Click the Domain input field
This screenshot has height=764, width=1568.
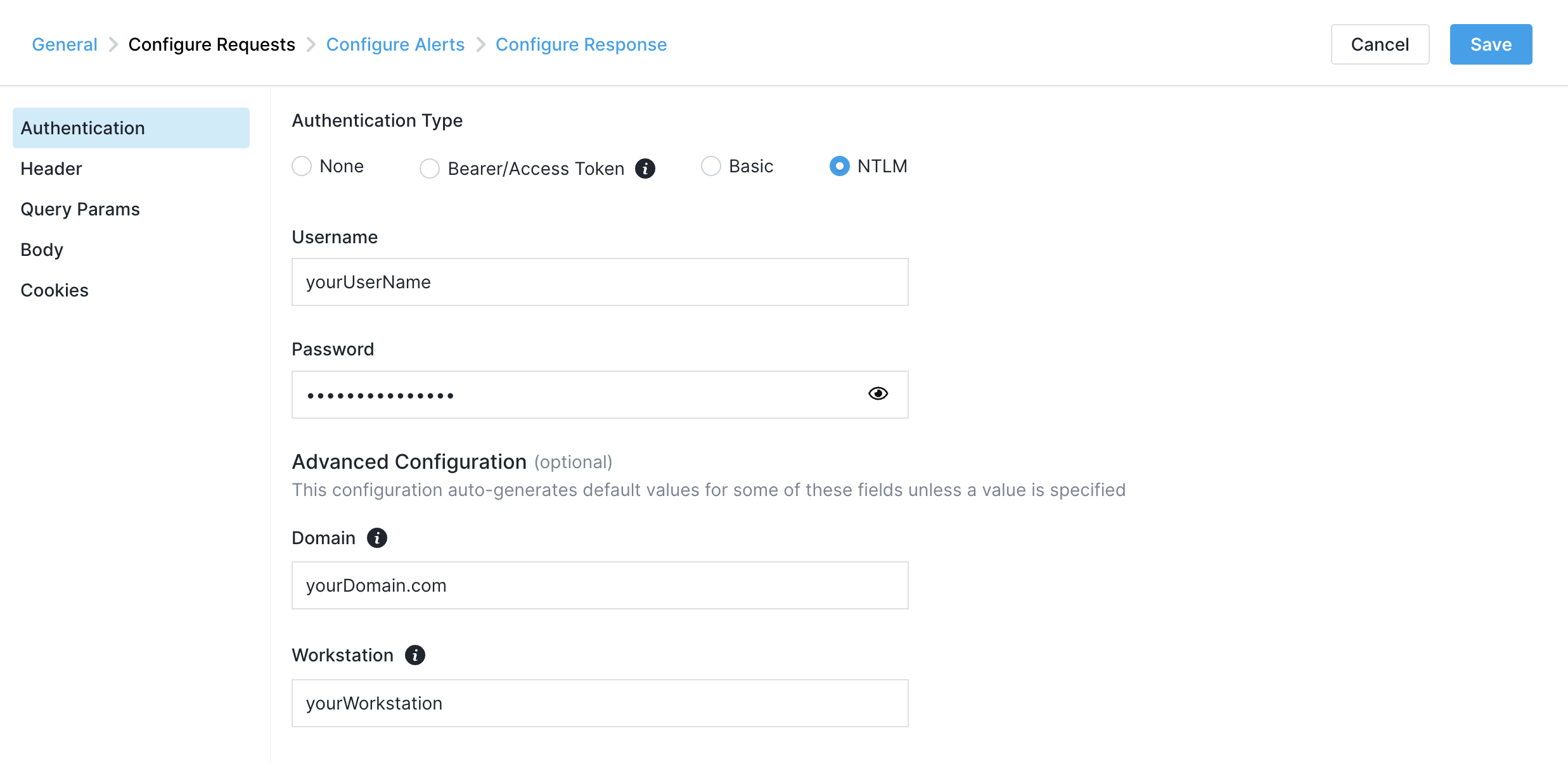pyautogui.click(x=599, y=585)
